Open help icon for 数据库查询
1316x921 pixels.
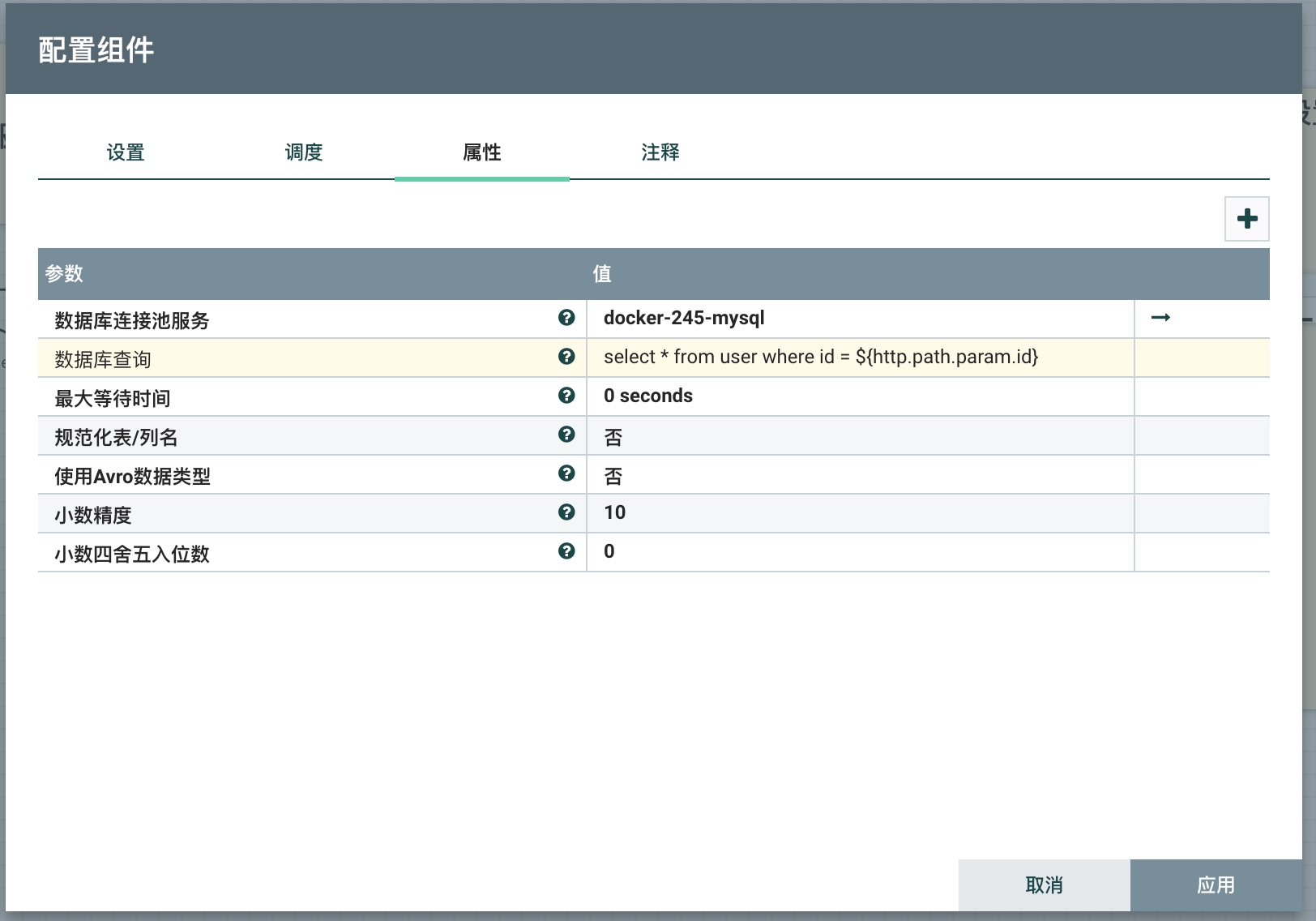click(x=566, y=357)
